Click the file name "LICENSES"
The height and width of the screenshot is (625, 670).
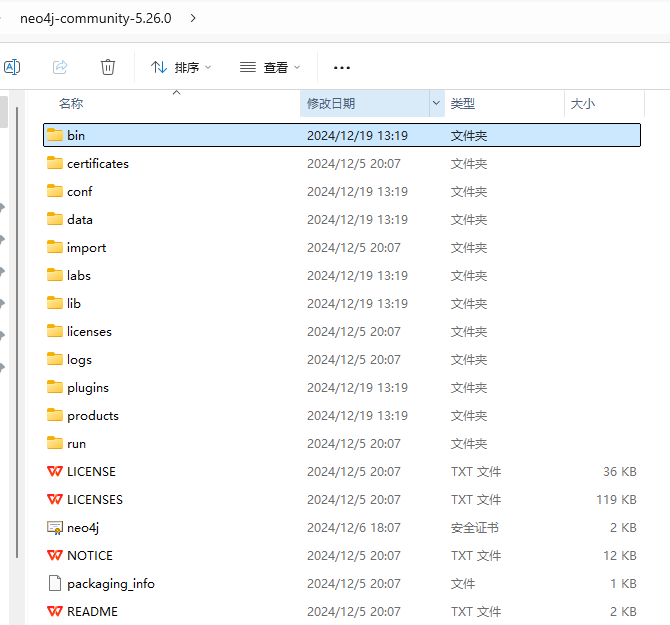coord(95,499)
